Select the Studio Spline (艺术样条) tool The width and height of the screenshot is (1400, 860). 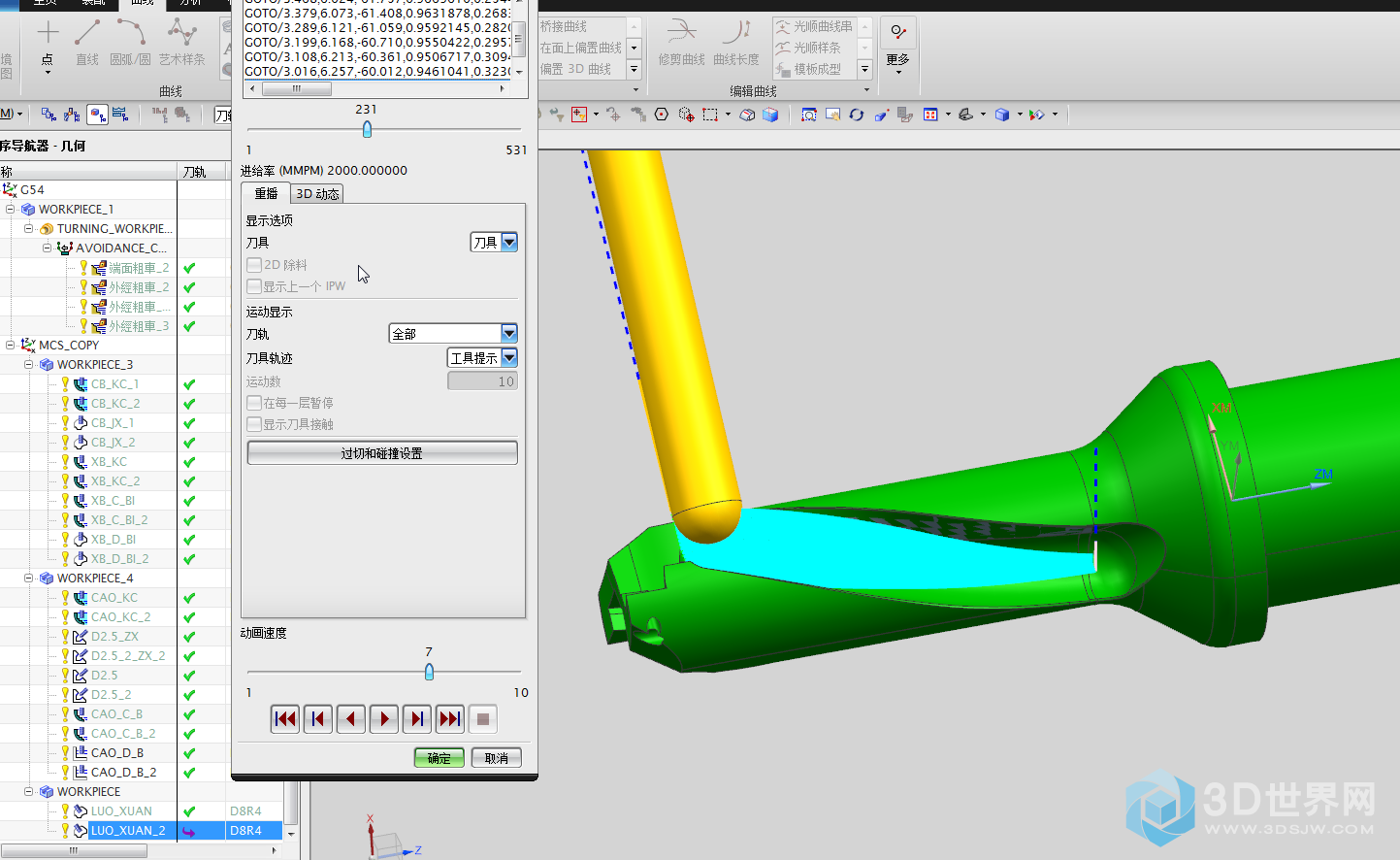181,44
